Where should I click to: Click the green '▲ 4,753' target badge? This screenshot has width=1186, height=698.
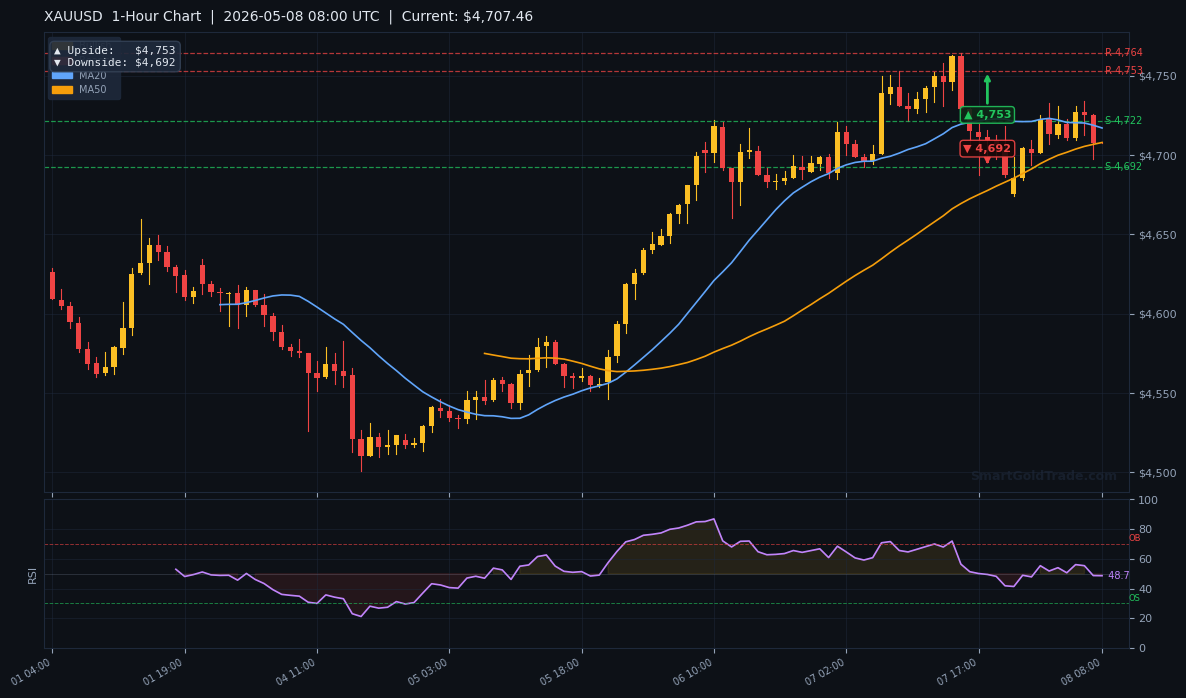click(x=987, y=114)
